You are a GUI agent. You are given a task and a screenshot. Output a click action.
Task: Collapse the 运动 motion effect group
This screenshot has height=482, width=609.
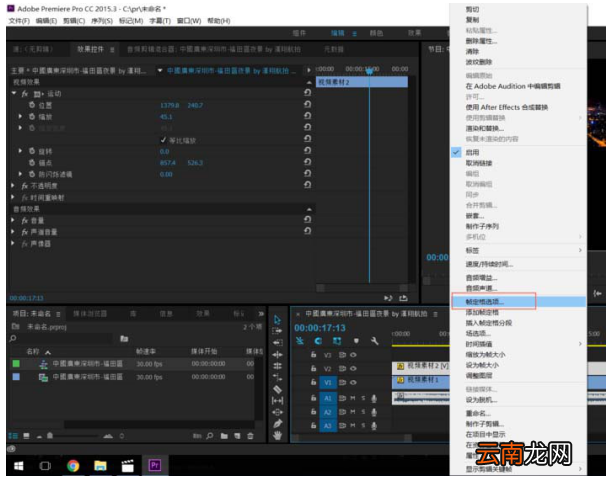pyautogui.click(x=14, y=93)
